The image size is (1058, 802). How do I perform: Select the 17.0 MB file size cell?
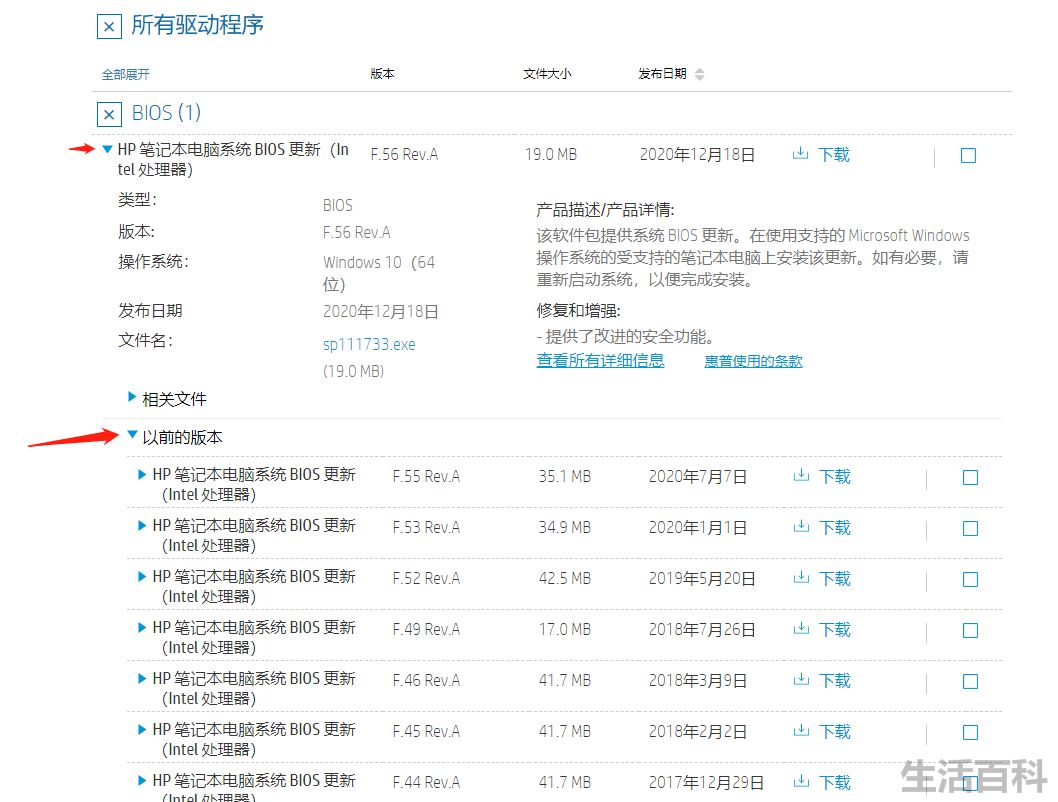click(565, 629)
